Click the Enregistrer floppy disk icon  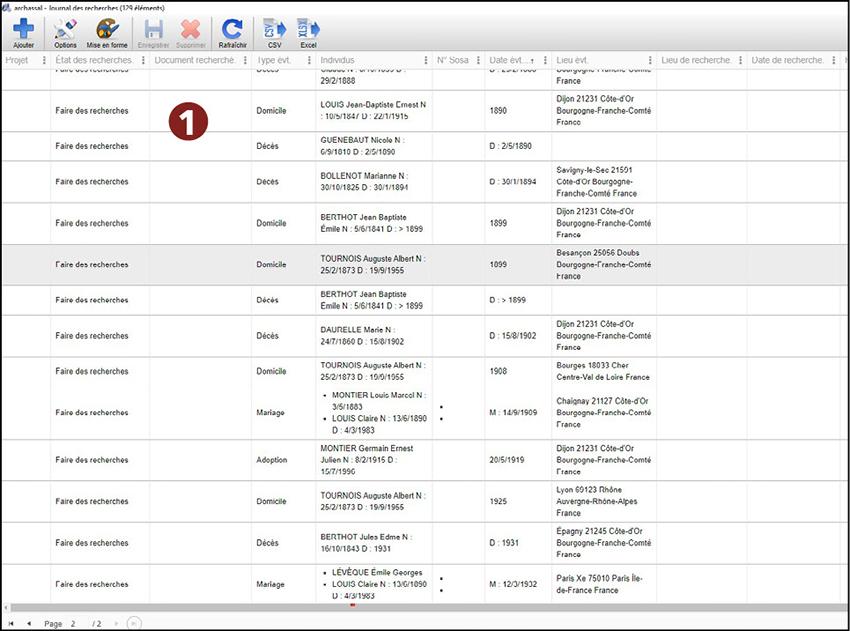[153, 29]
